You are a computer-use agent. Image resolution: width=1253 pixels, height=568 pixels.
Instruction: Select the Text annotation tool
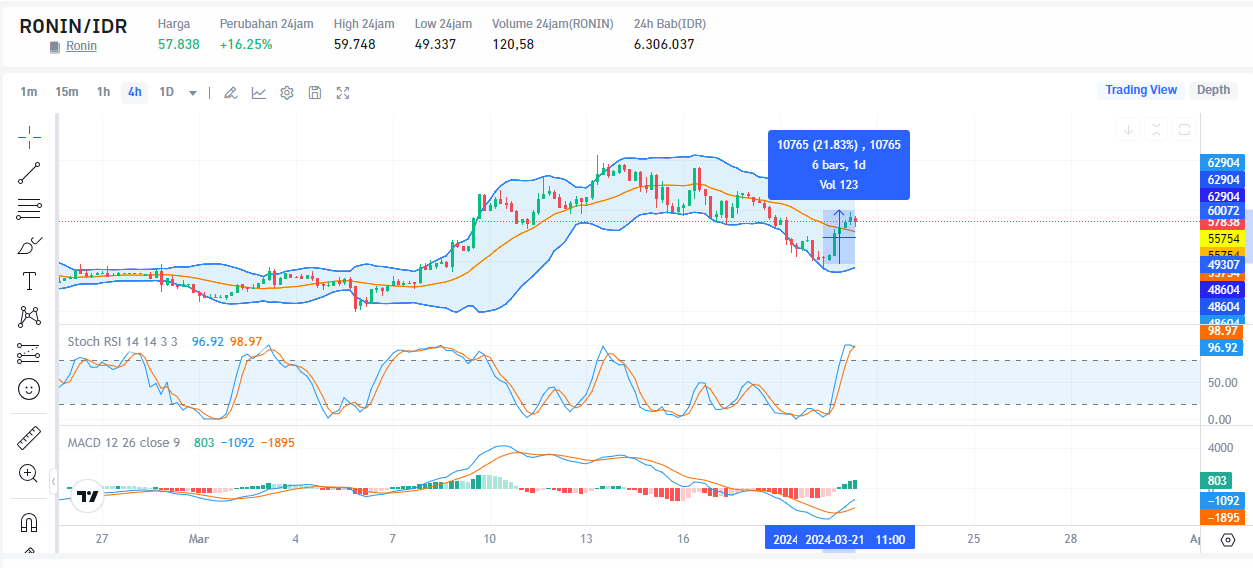pyautogui.click(x=29, y=281)
